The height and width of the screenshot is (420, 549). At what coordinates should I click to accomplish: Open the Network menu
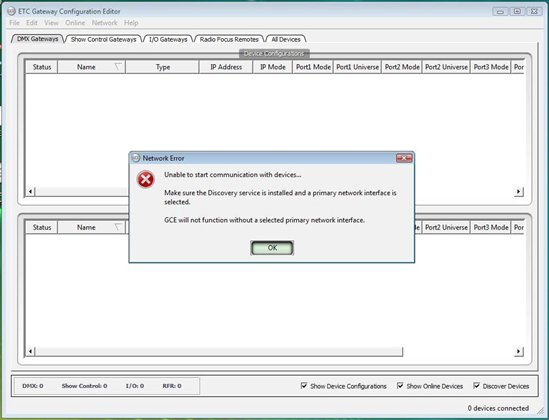104,23
